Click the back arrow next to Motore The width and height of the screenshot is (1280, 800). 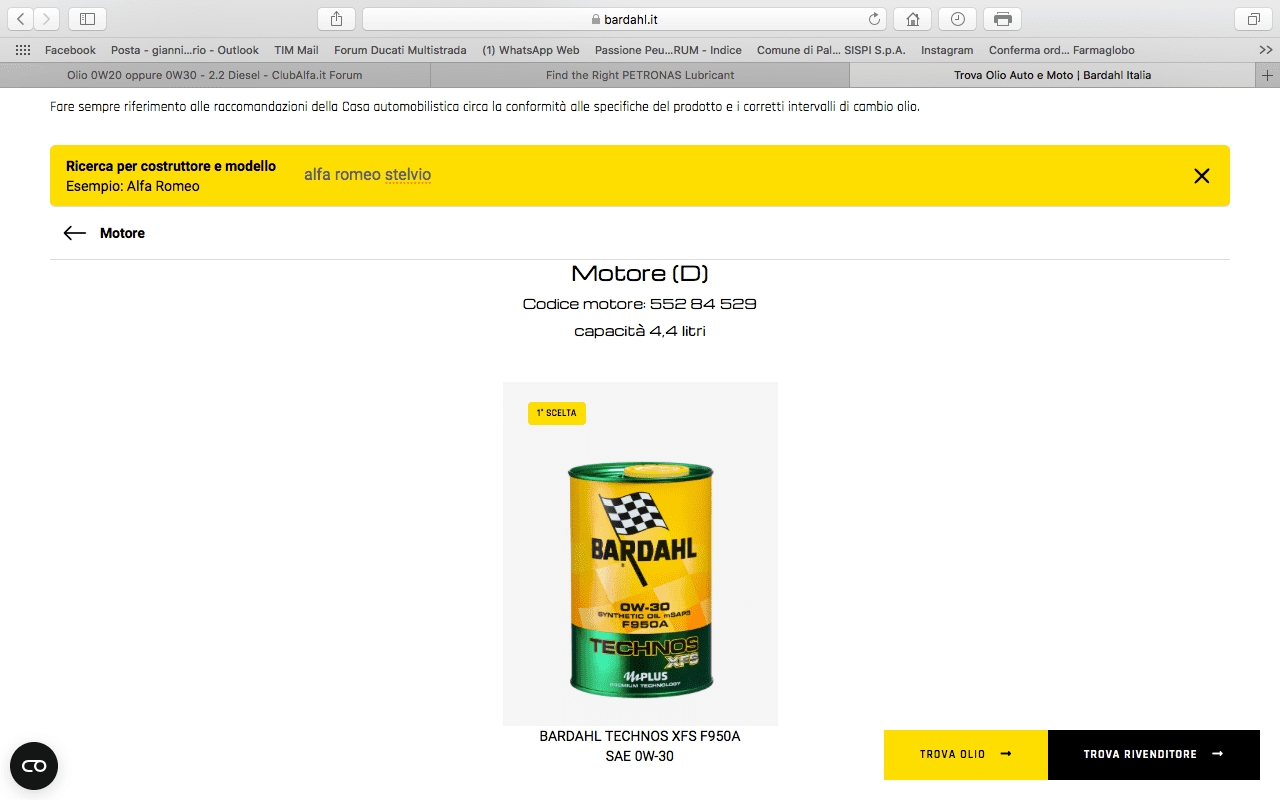click(x=75, y=233)
